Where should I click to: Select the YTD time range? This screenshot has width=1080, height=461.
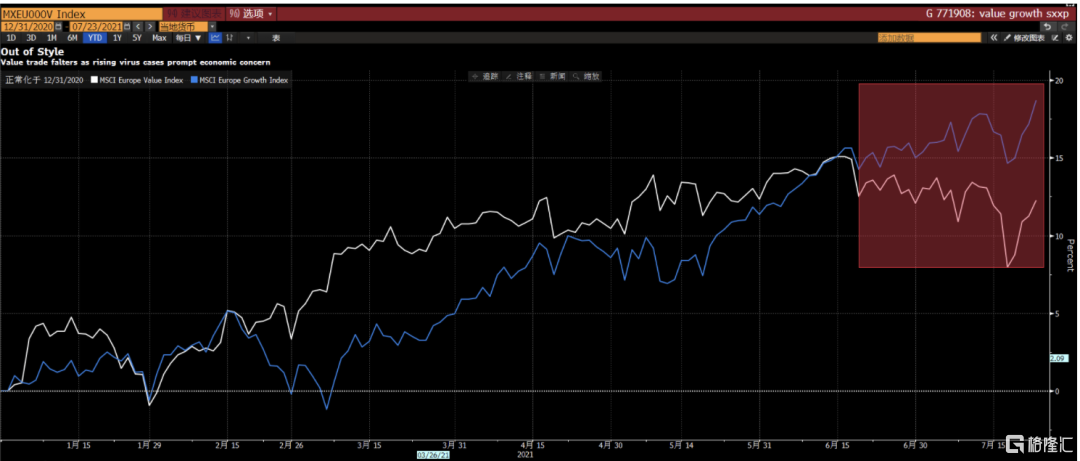(95, 38)
